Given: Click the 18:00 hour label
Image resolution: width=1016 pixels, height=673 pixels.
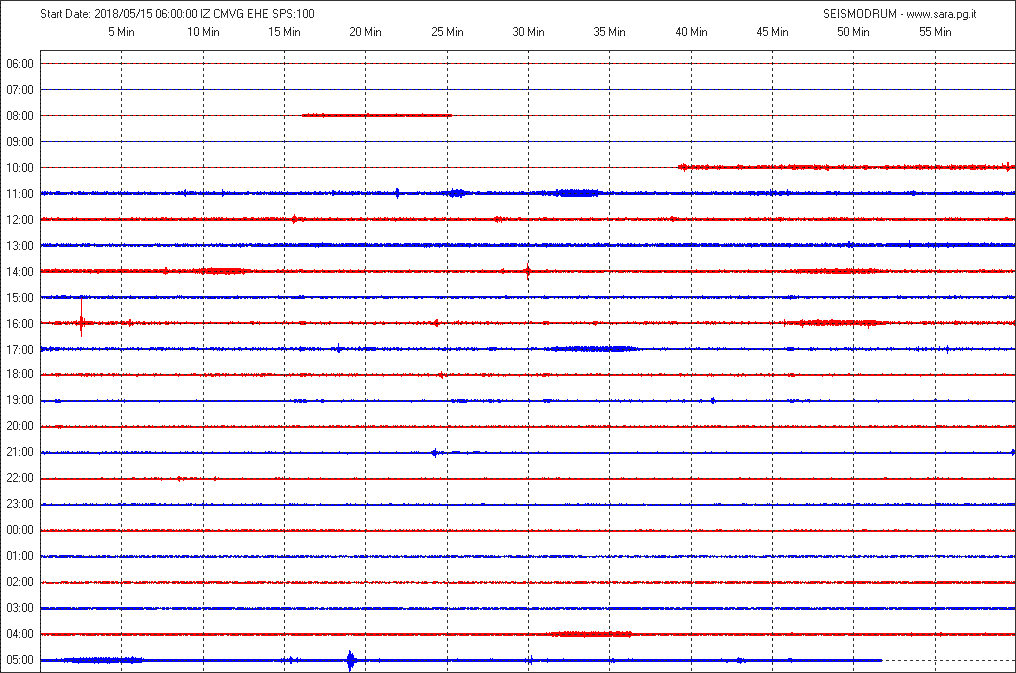Looking at the screenshot, I should click(x=20, y=374).
